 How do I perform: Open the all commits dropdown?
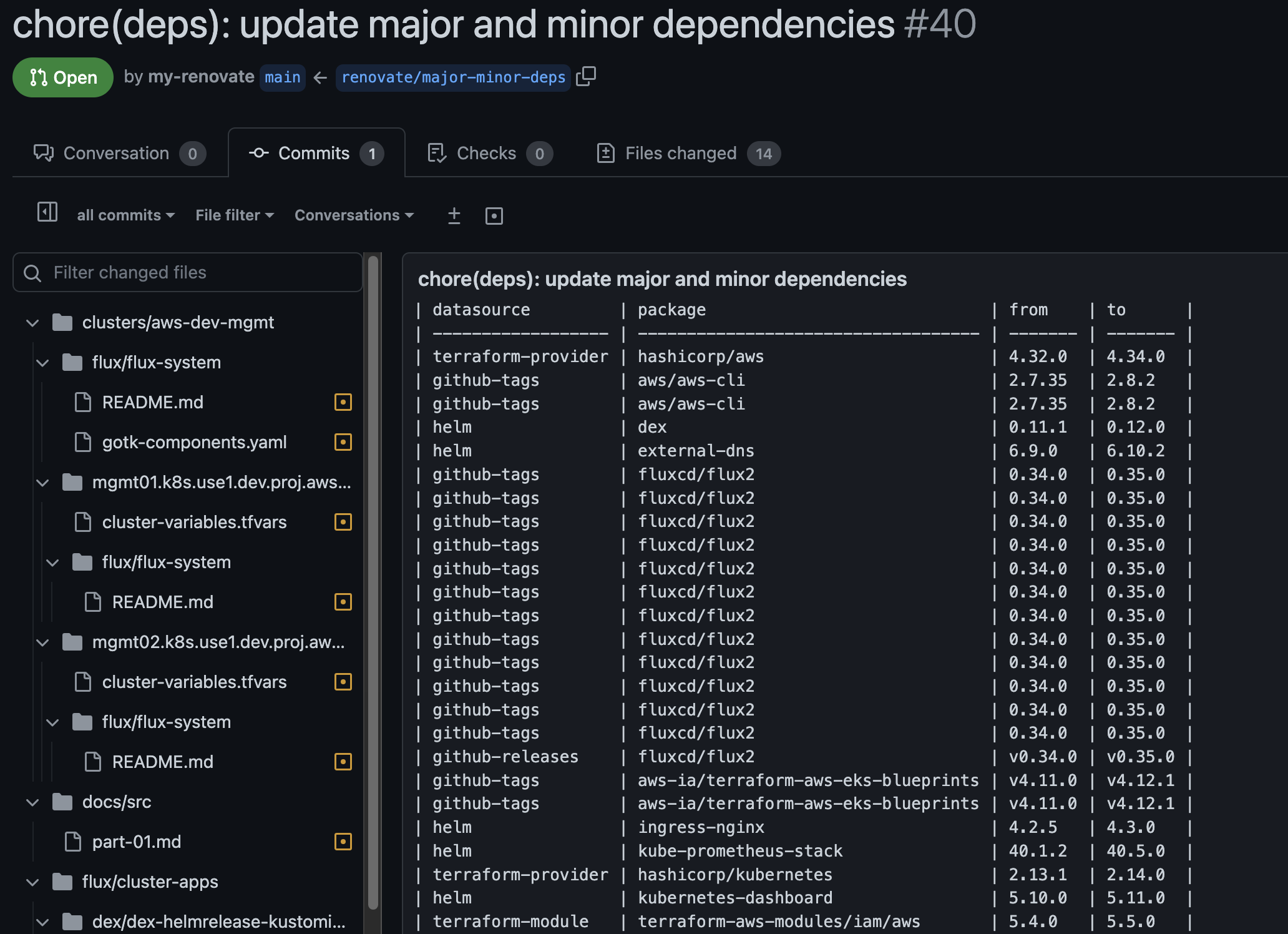[x=125, y=215]
